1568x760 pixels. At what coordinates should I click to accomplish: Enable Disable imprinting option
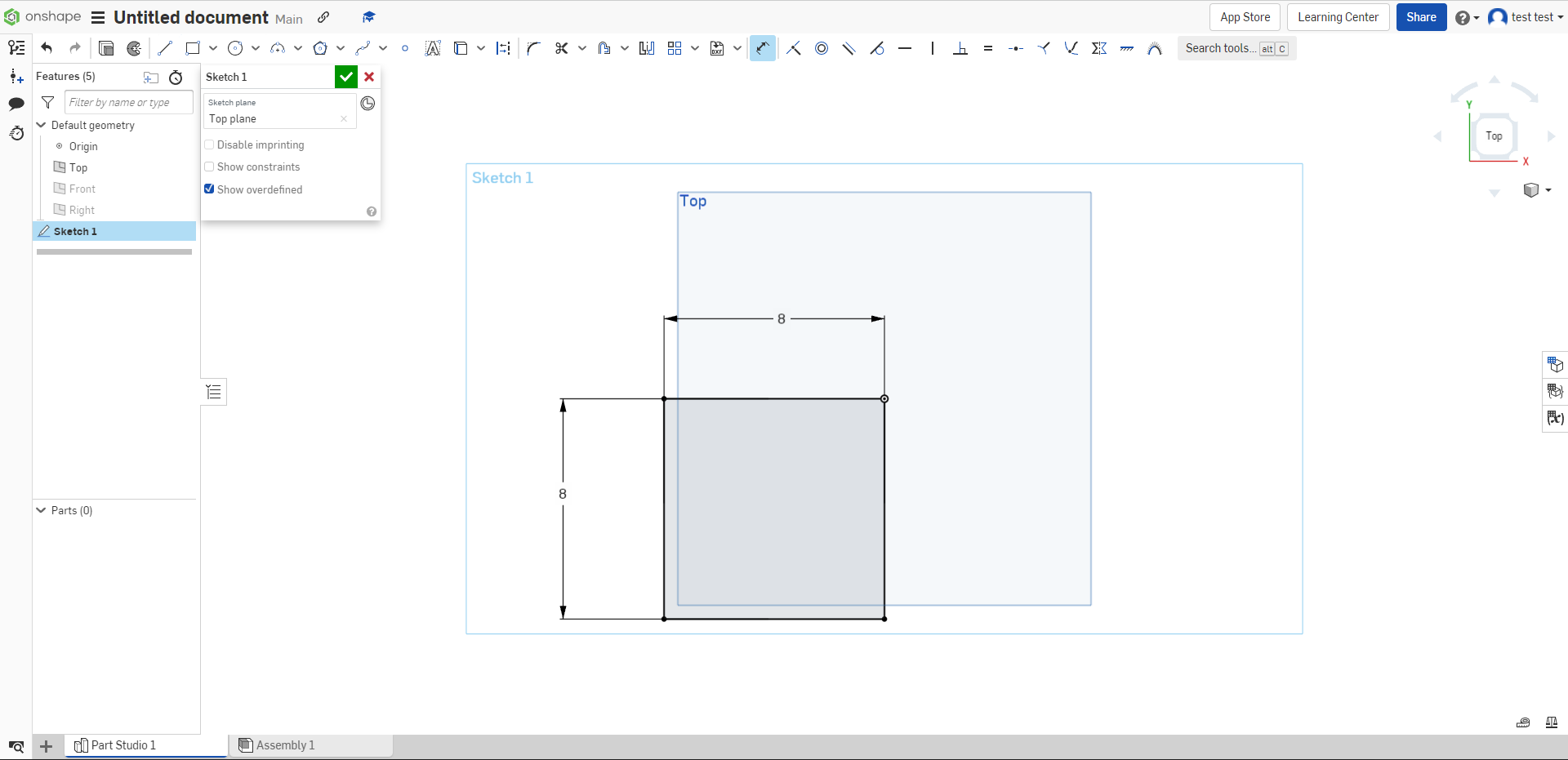(209, 144)
